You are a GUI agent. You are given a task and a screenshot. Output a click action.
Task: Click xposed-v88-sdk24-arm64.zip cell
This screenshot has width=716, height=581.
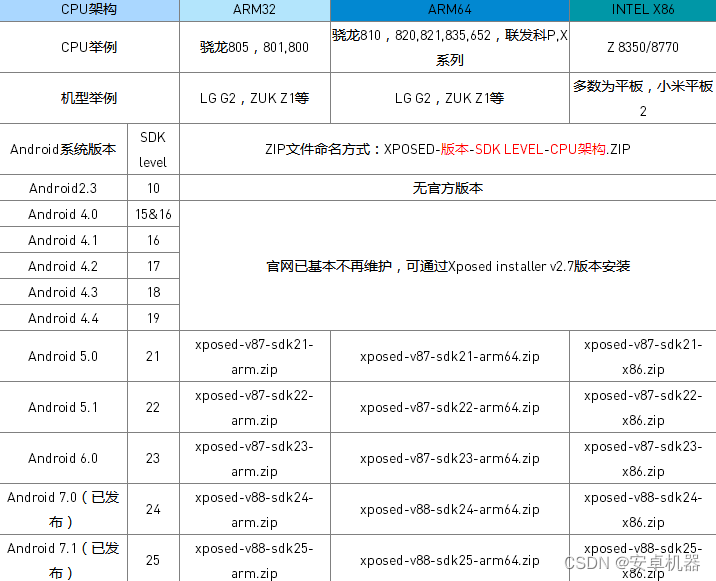pyautogui.click(x=450, y=509)
